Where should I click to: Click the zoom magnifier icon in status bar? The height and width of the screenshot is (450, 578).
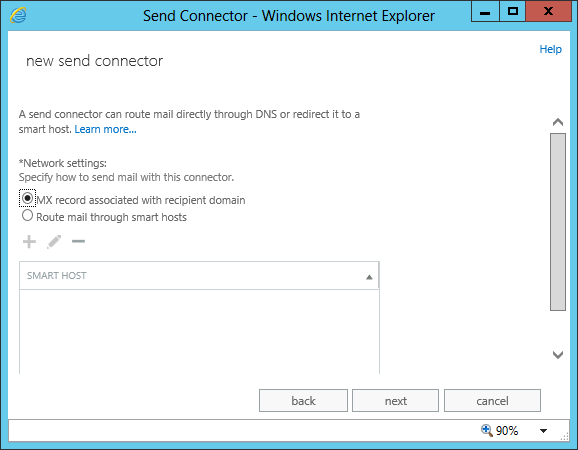pyautogui.click(x=487, y=430)
